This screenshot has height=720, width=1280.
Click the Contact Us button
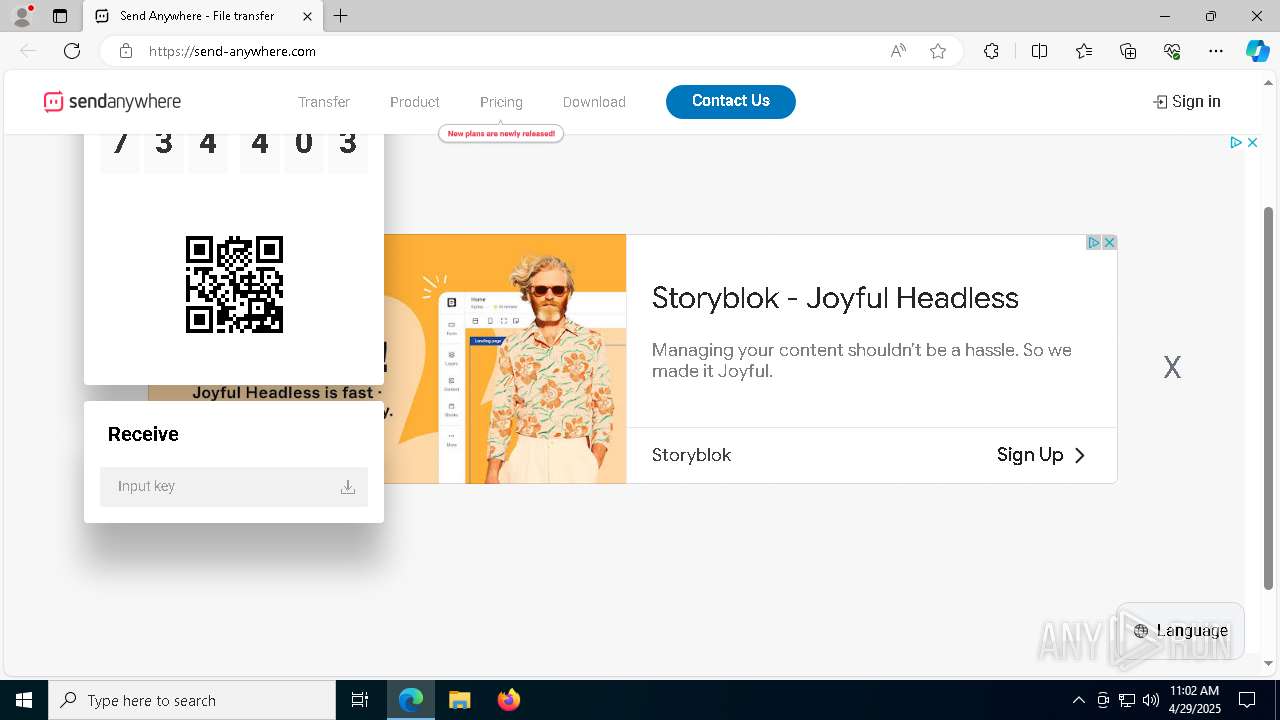coord(731,101)
